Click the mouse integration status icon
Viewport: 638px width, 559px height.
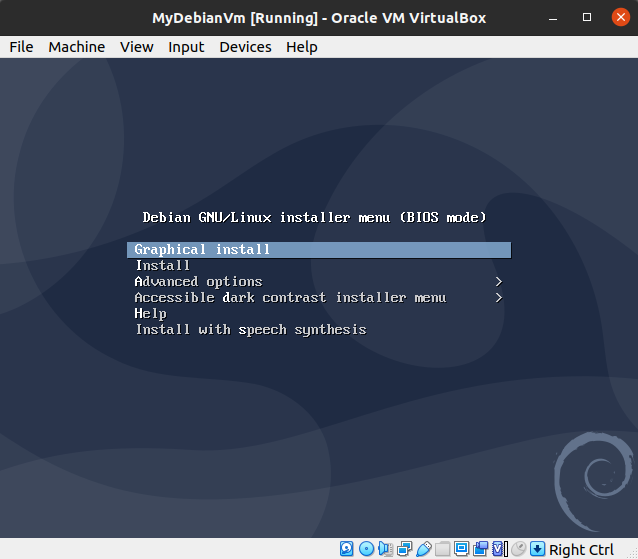pyautogui.click(x=518, y=549)
